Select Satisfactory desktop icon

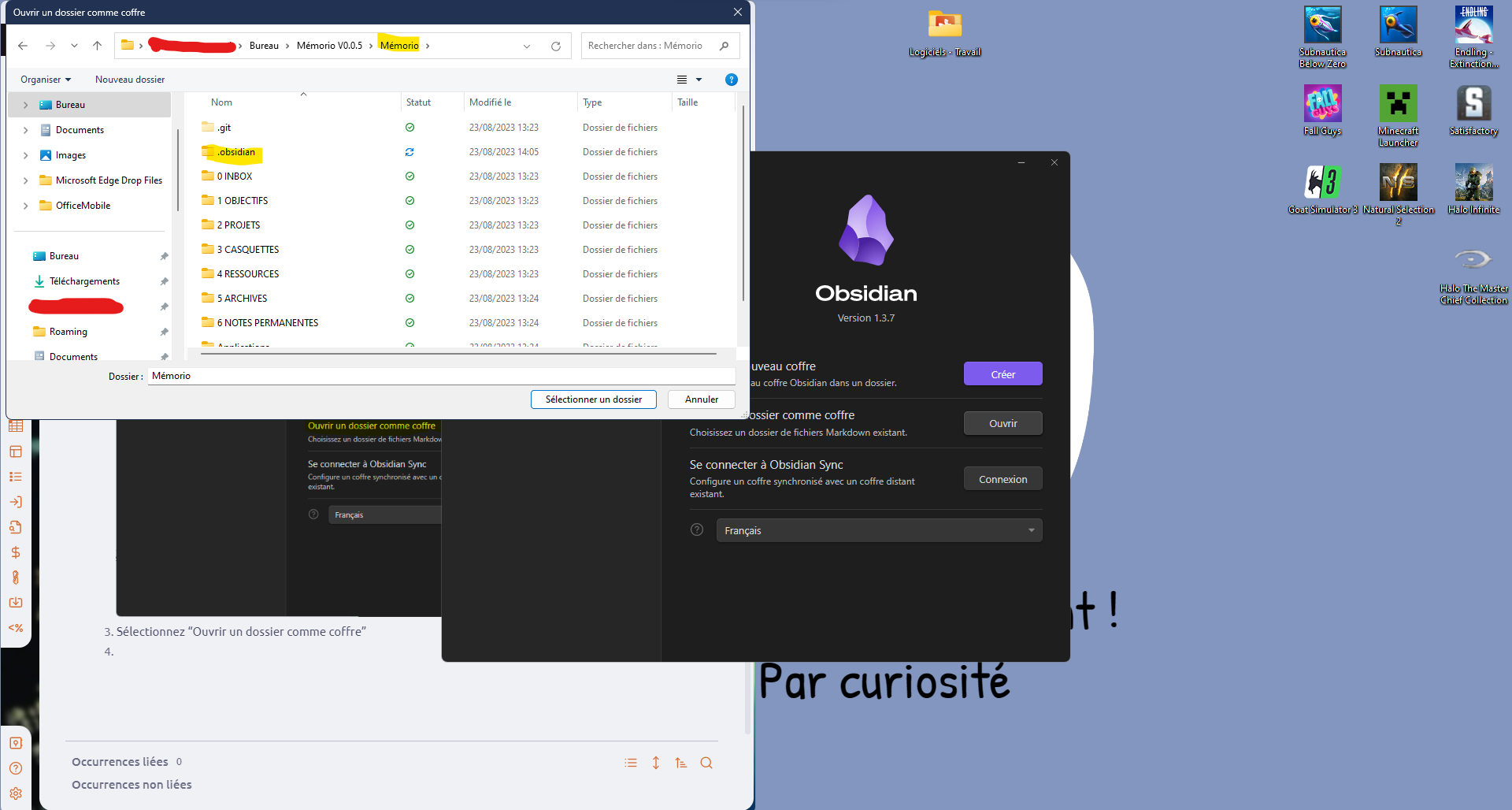point(1473,110)
